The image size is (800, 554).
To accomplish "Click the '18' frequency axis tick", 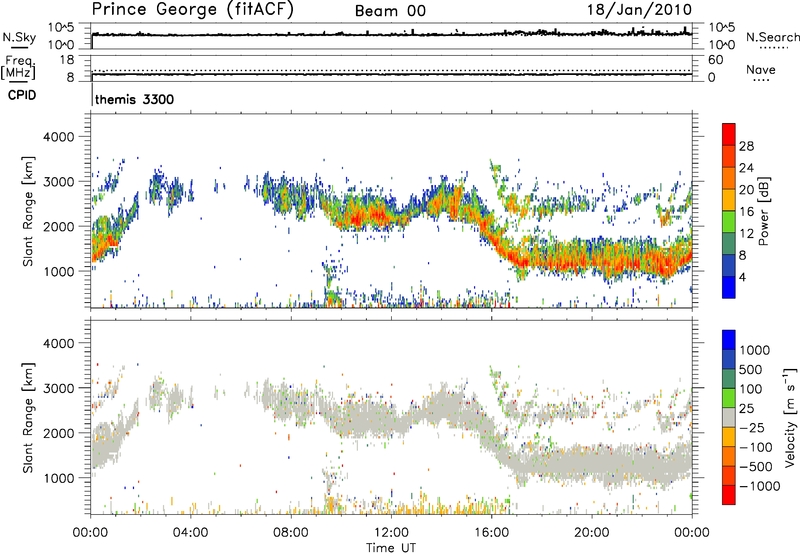I will click(67, 60).
